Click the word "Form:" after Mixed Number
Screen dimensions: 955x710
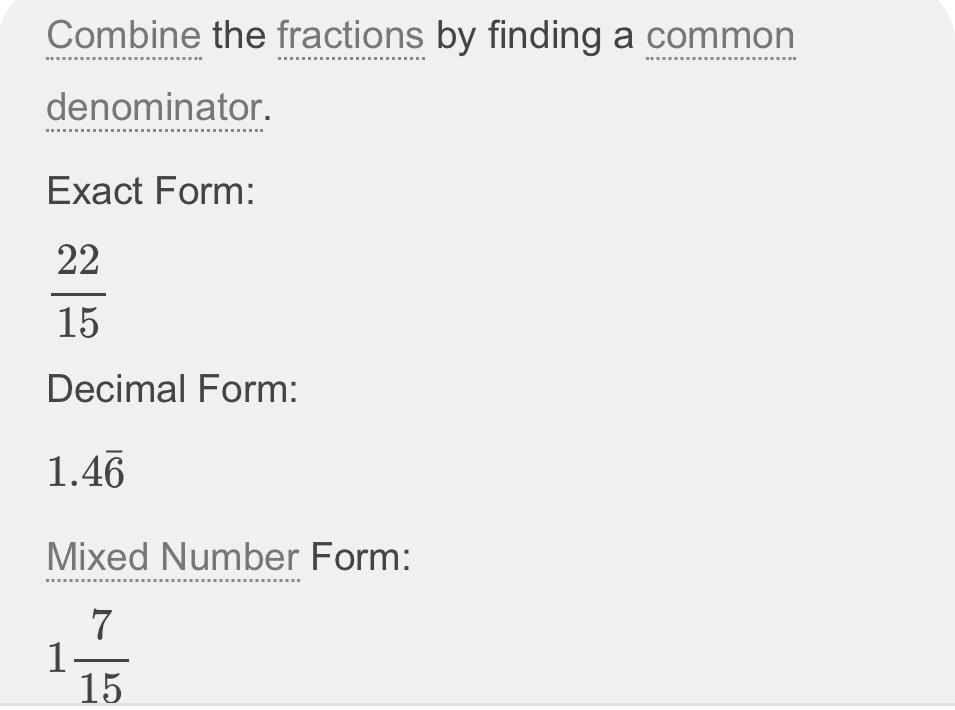pyautogui.click(x=361, y=557)
